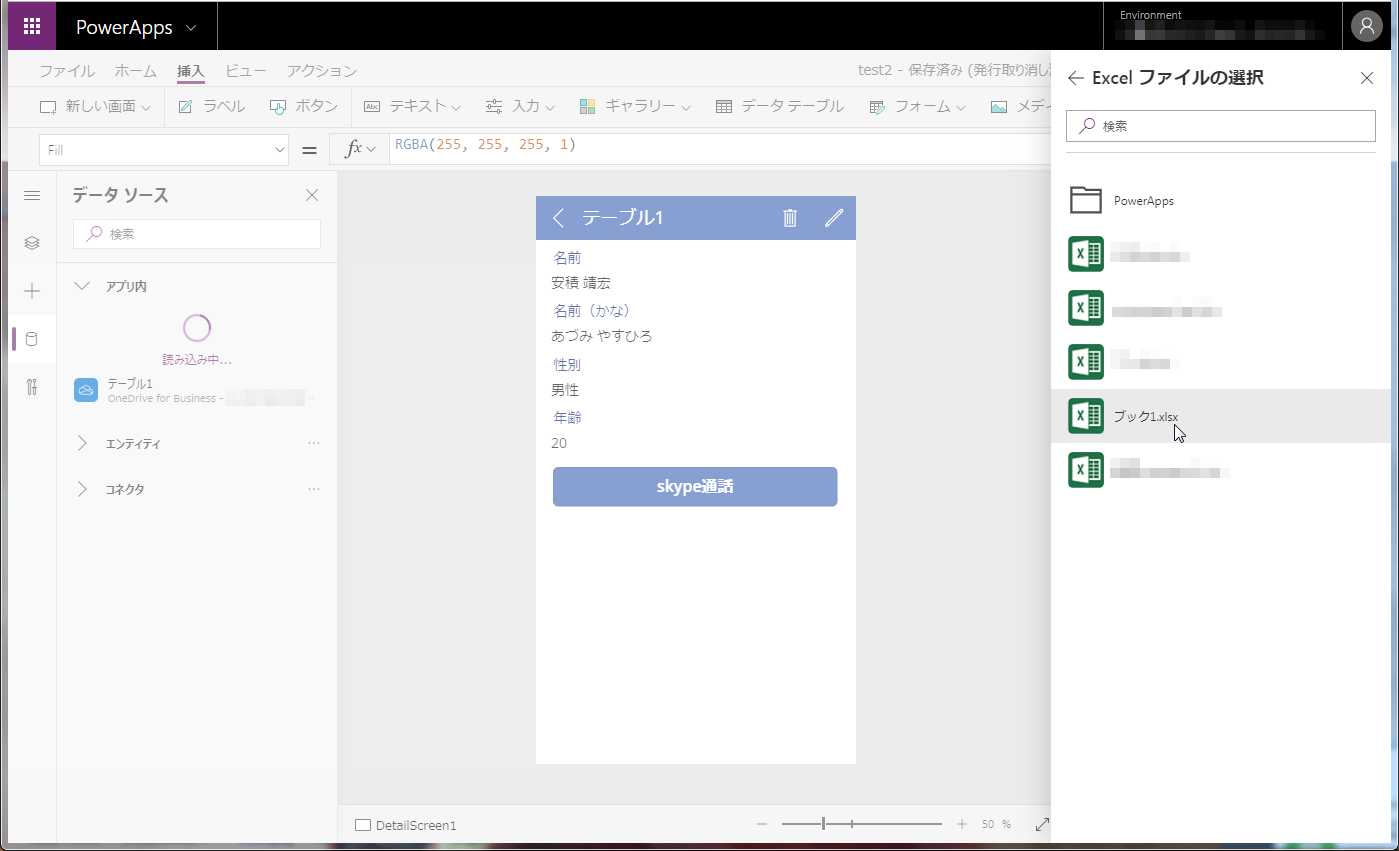Switch to the アクション tab
1399x851 pixels.
pos(322,71)
